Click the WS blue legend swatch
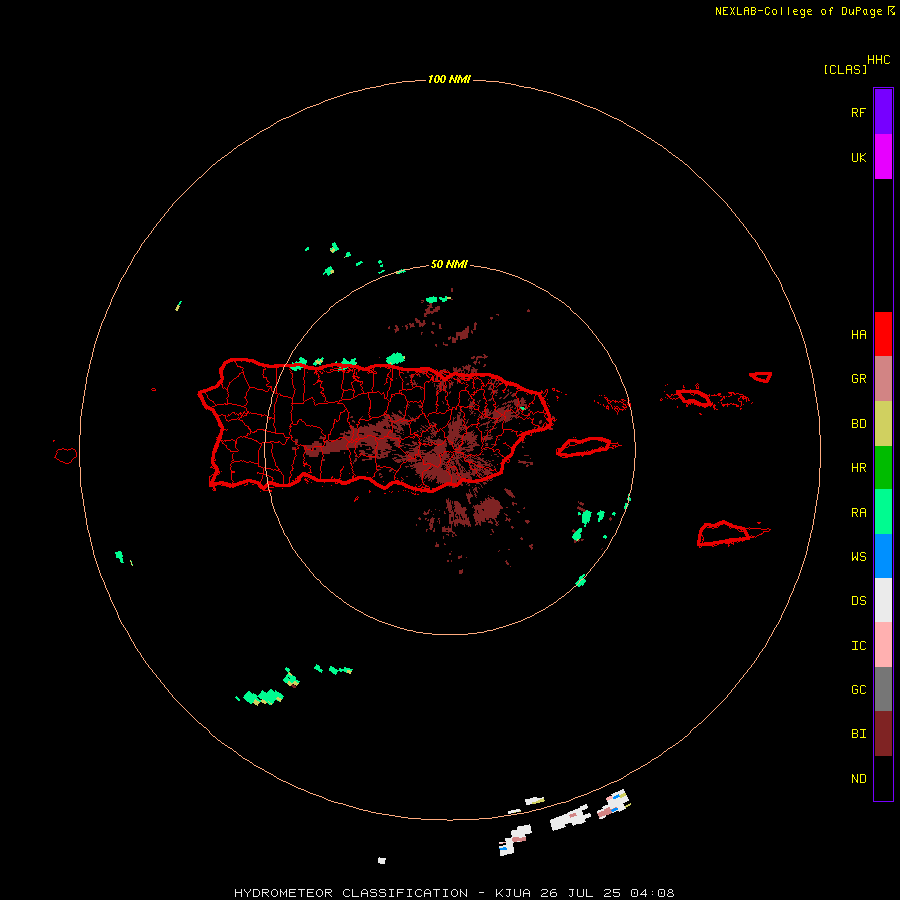The height and width of the screenshot is (900, 900). pyautogui.click(x=883, y=556)
